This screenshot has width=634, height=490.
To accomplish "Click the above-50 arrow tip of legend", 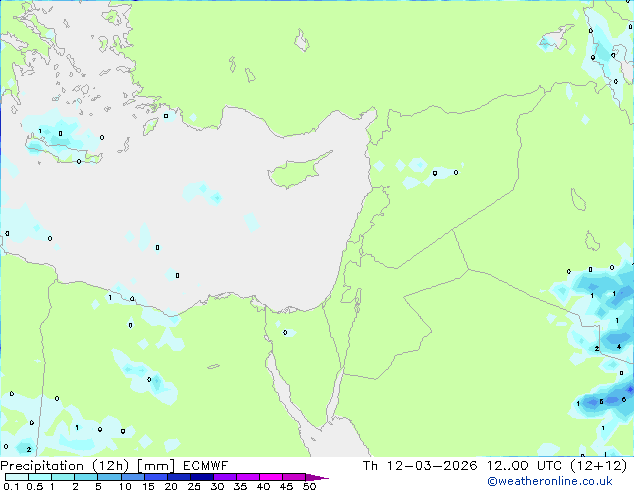I will tap(317, 477).
